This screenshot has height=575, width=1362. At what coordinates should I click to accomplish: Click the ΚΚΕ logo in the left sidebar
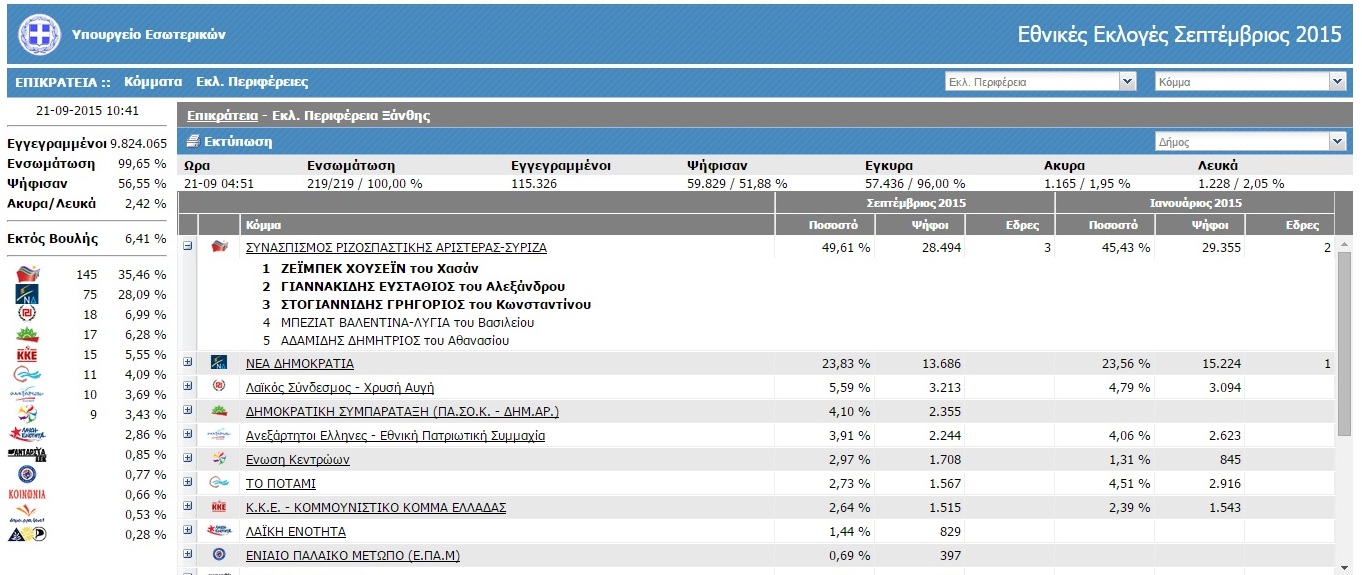pyautogui.click(x=28, y=354)
